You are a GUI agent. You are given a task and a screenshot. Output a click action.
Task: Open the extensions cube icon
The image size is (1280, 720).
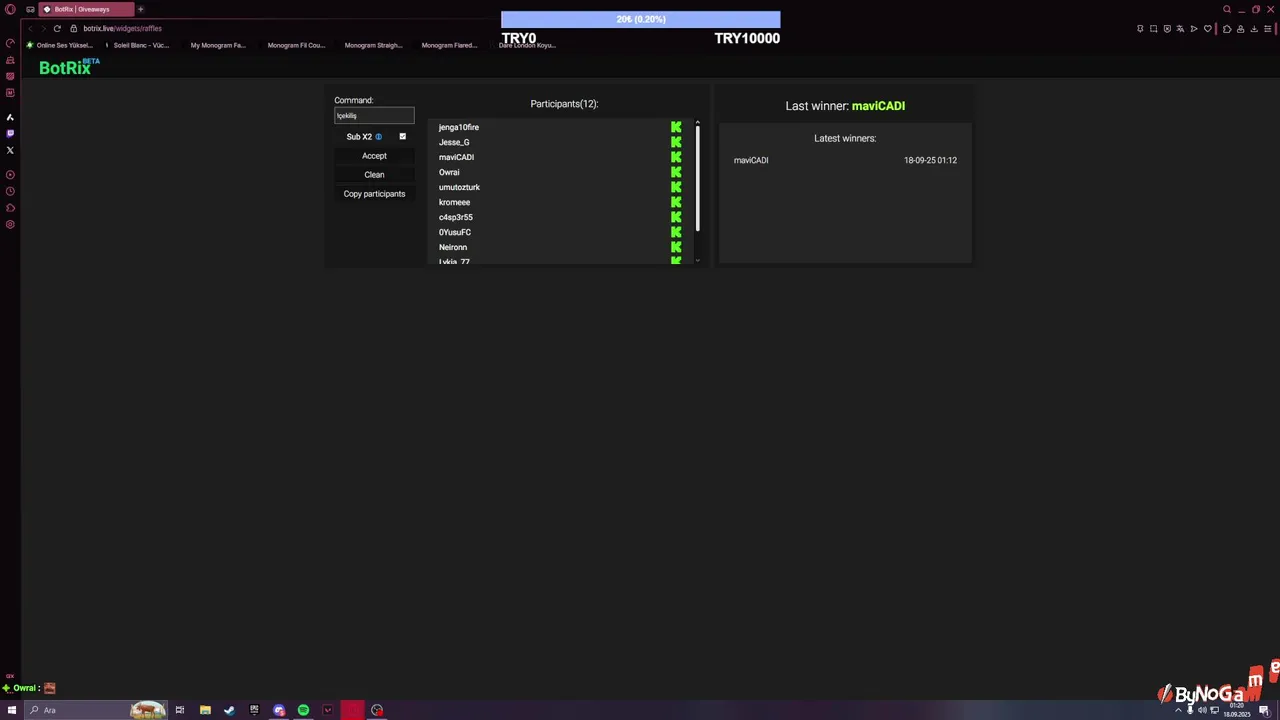[x=1227, y=28]
